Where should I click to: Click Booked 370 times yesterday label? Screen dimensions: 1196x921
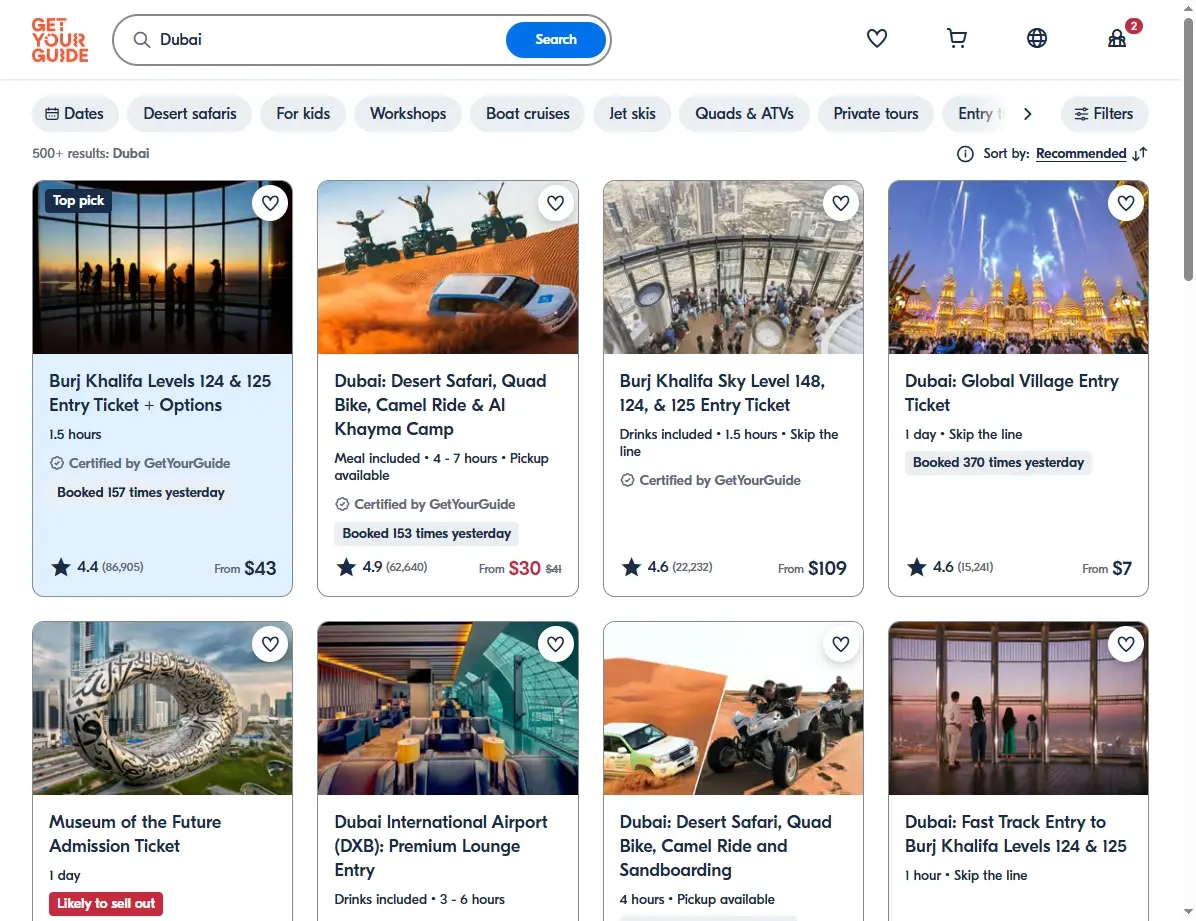point(998,462)
